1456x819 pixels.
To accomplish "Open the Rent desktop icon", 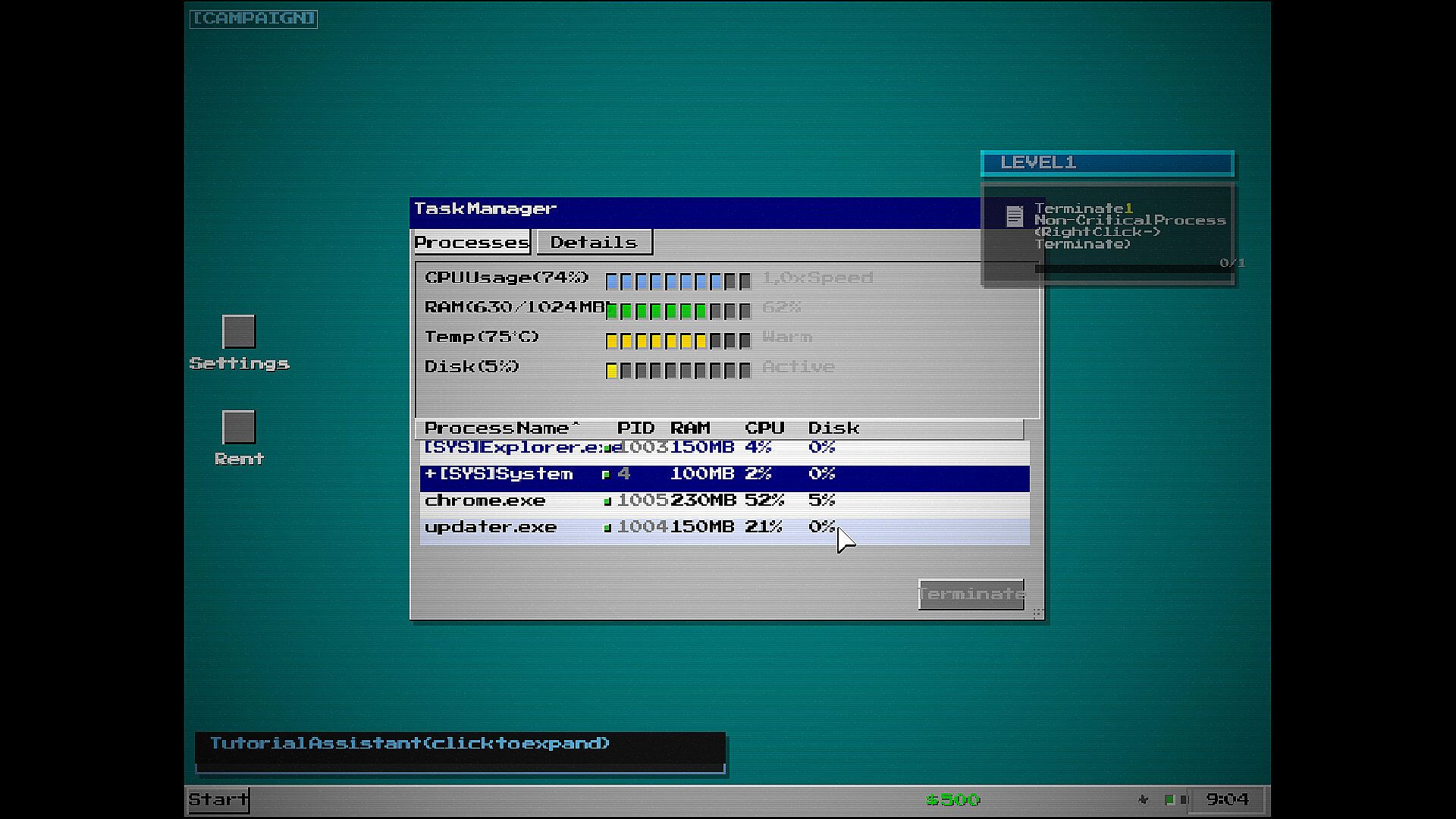I will point(239,428).
